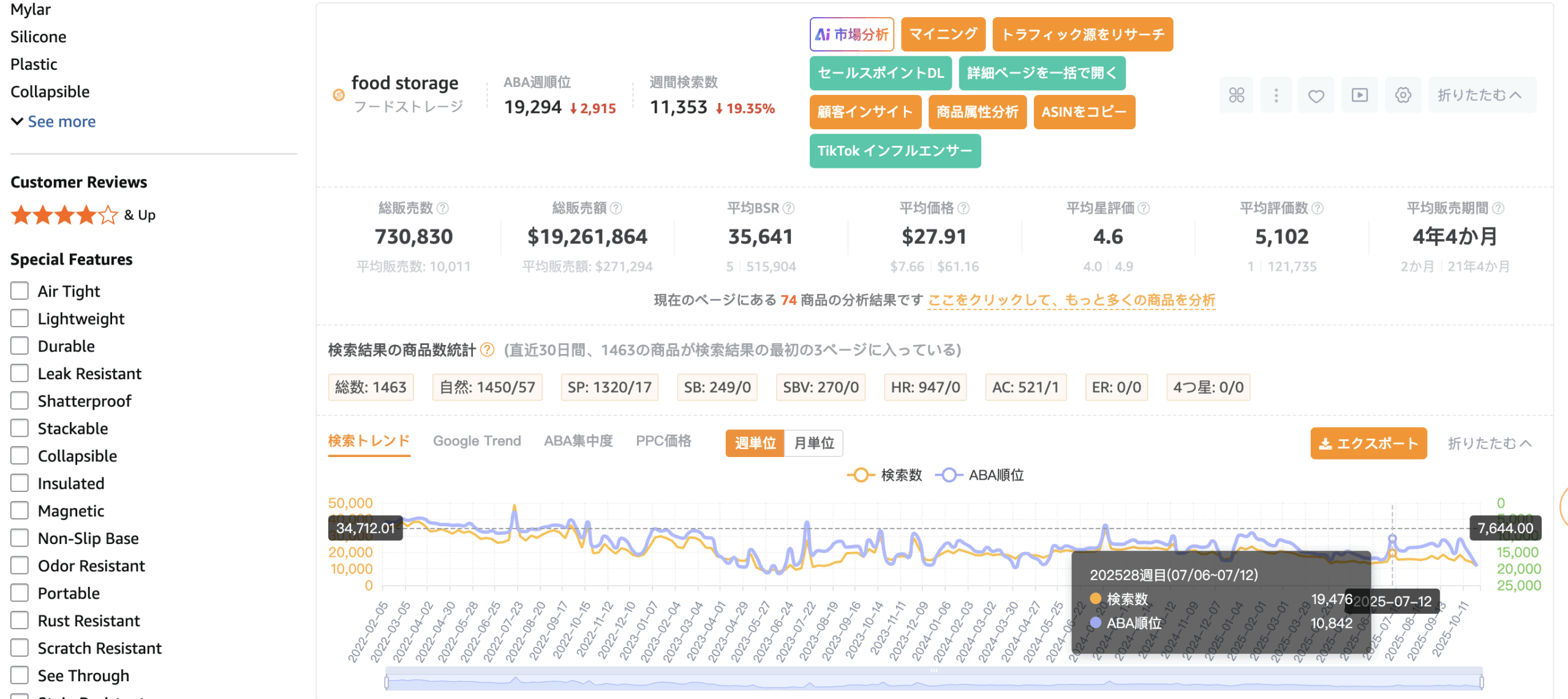Viewport: 1568px width, 699px height.
Task: Check the Air Tight checkbox
Action: tap(20, 291)
